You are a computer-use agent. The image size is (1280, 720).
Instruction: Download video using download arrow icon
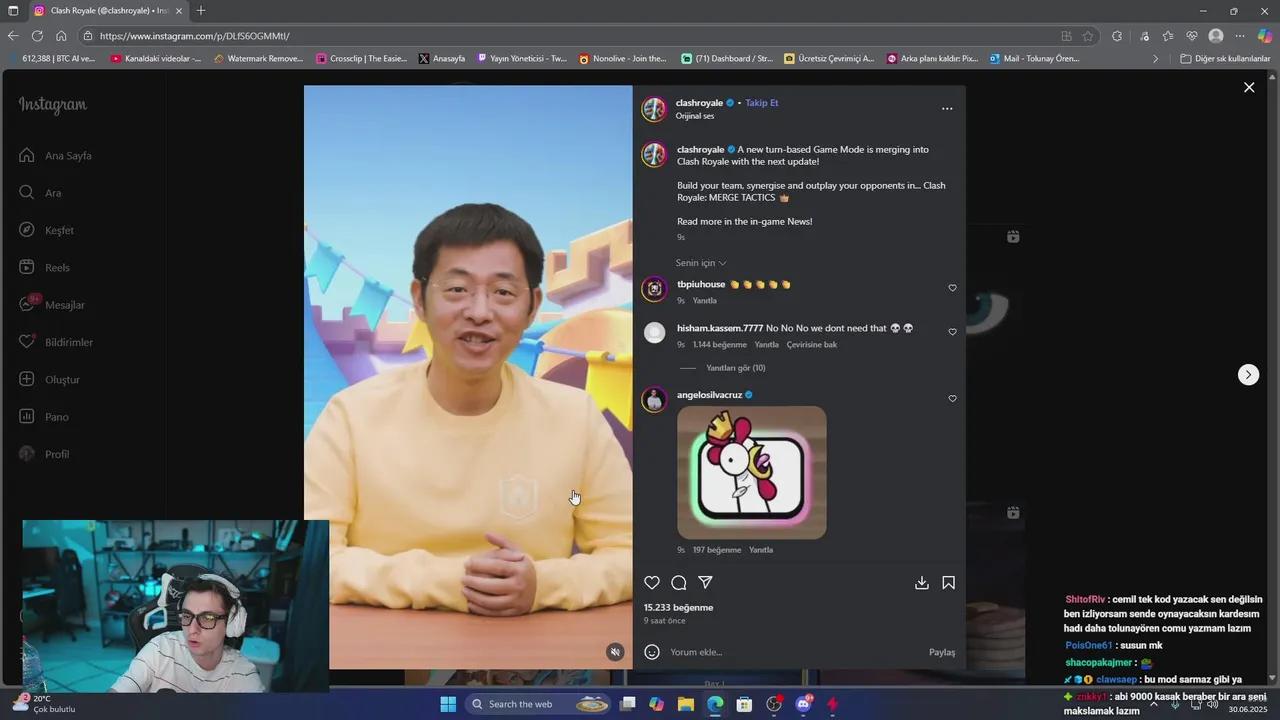(922, 583)
